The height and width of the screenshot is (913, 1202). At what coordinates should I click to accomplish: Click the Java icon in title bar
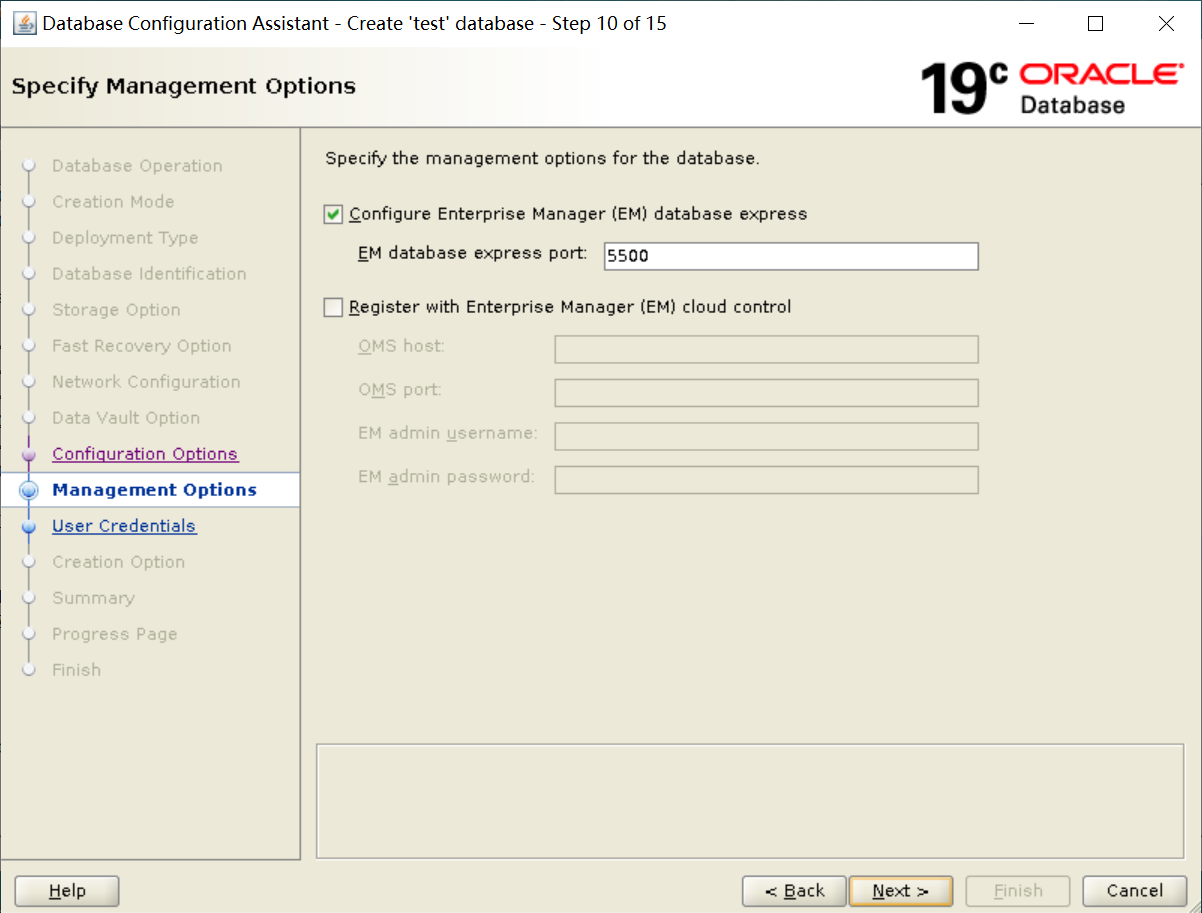click(24, 23)
